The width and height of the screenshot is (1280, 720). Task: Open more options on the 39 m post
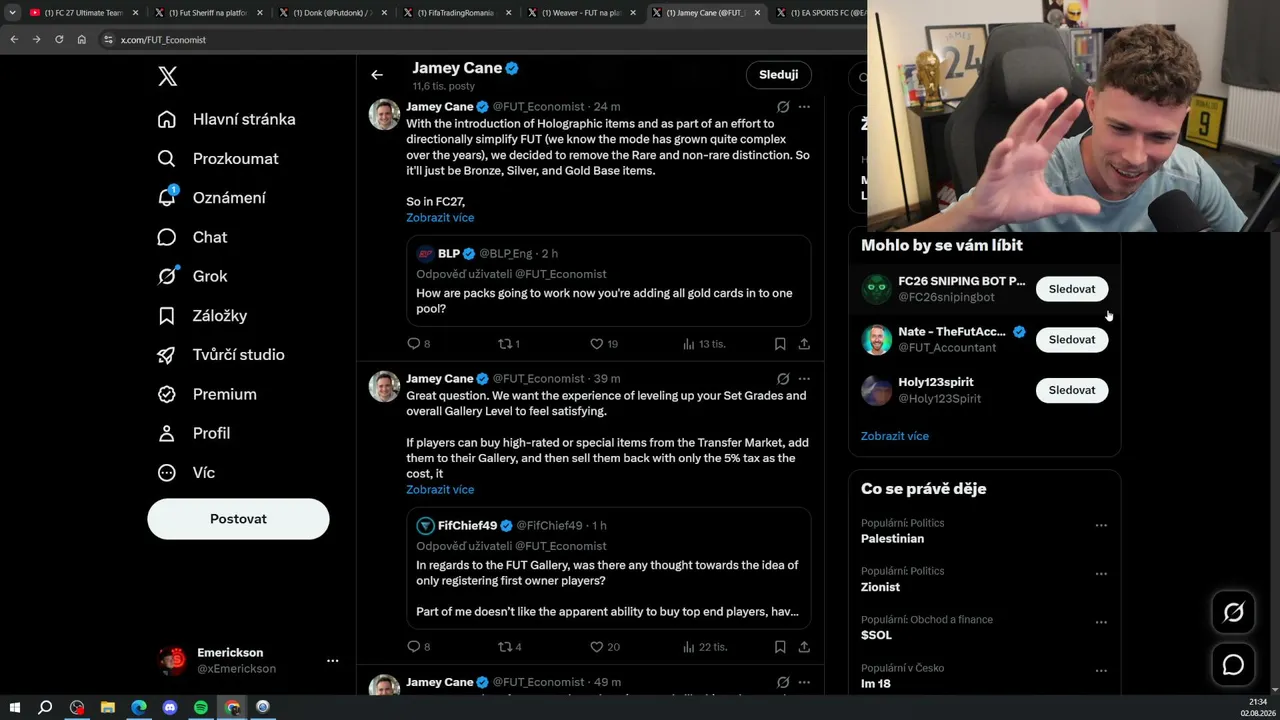coord(804,379)
